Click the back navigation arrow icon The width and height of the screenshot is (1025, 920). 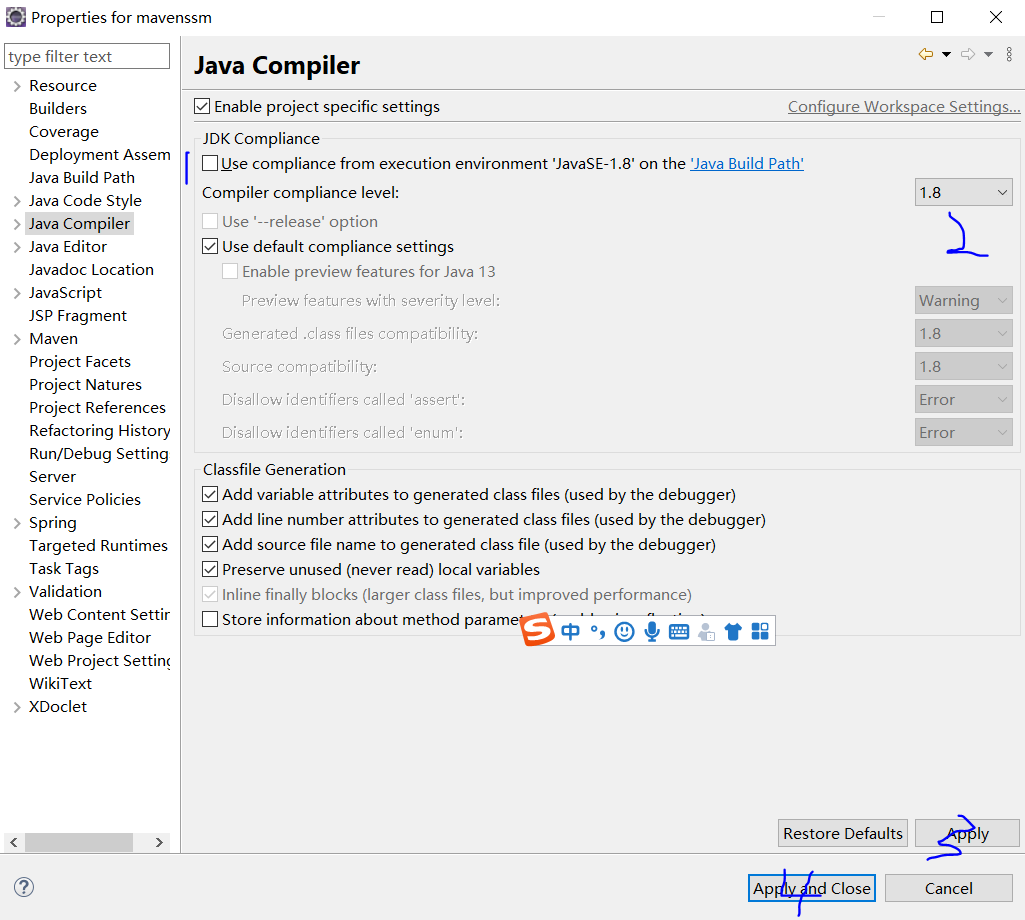pos(926,54)
